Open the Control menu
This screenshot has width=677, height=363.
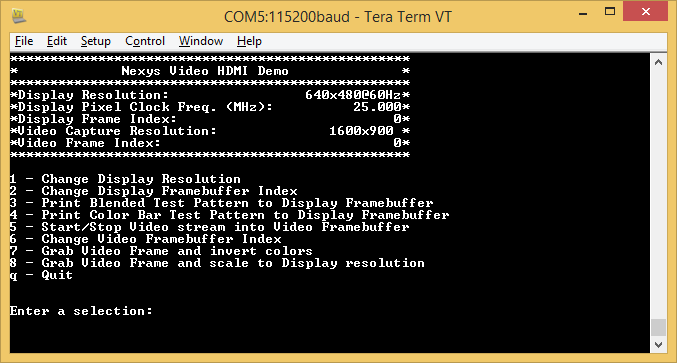(x=145, y=41)
